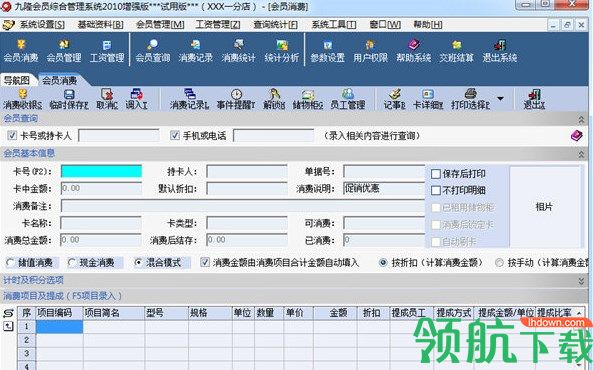Open 交班结算 toolbar icon
Viewport: 593px width, 370px height.
point(456,51)
